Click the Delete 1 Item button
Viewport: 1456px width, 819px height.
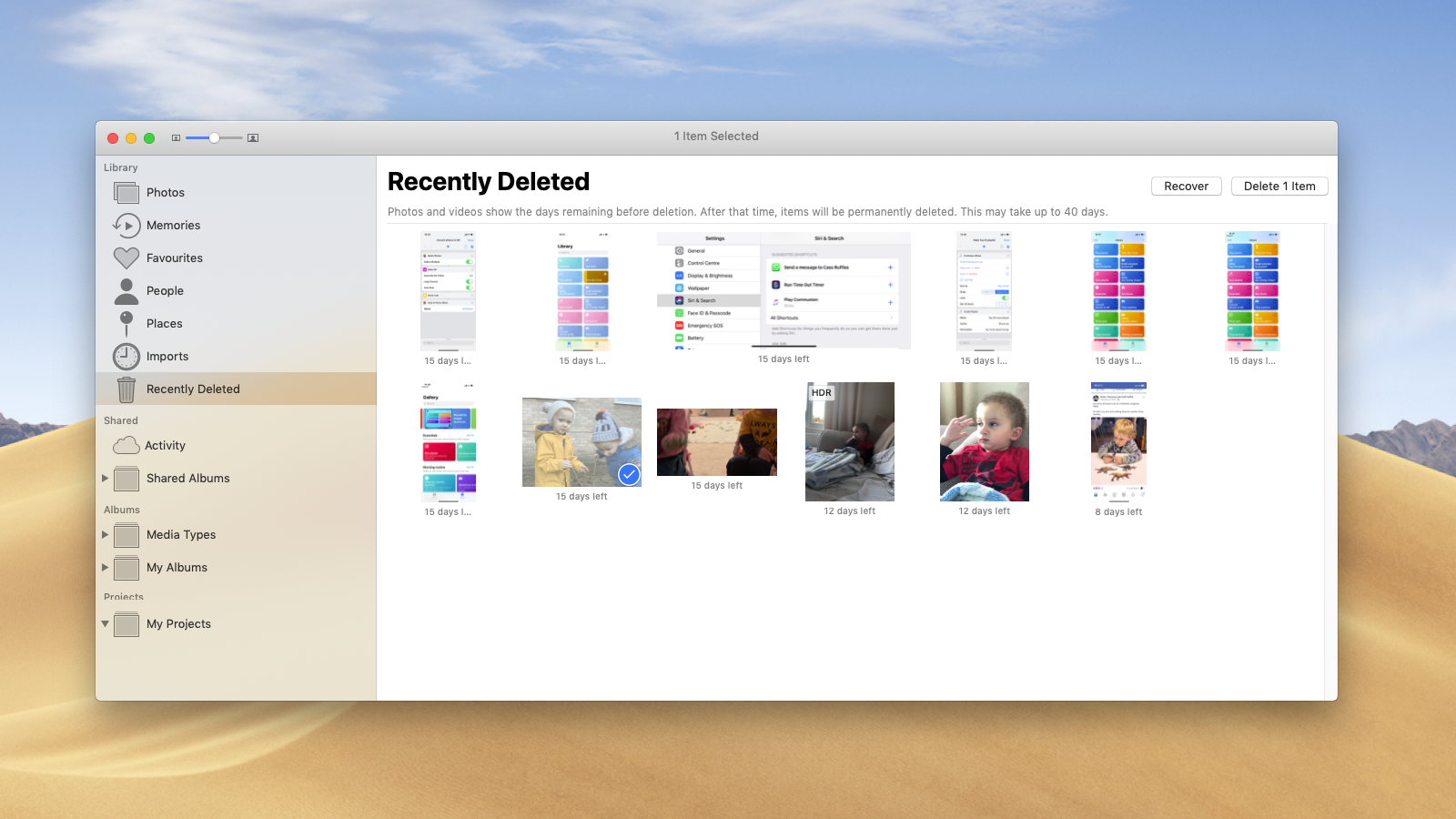click(1279, 186)
